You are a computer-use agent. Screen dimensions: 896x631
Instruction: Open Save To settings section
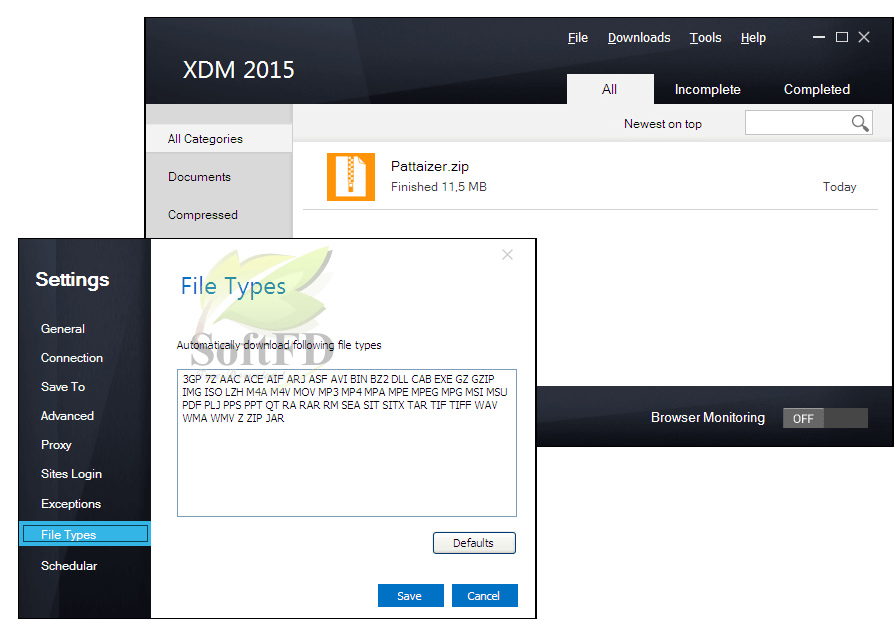[x=63, y=387]
